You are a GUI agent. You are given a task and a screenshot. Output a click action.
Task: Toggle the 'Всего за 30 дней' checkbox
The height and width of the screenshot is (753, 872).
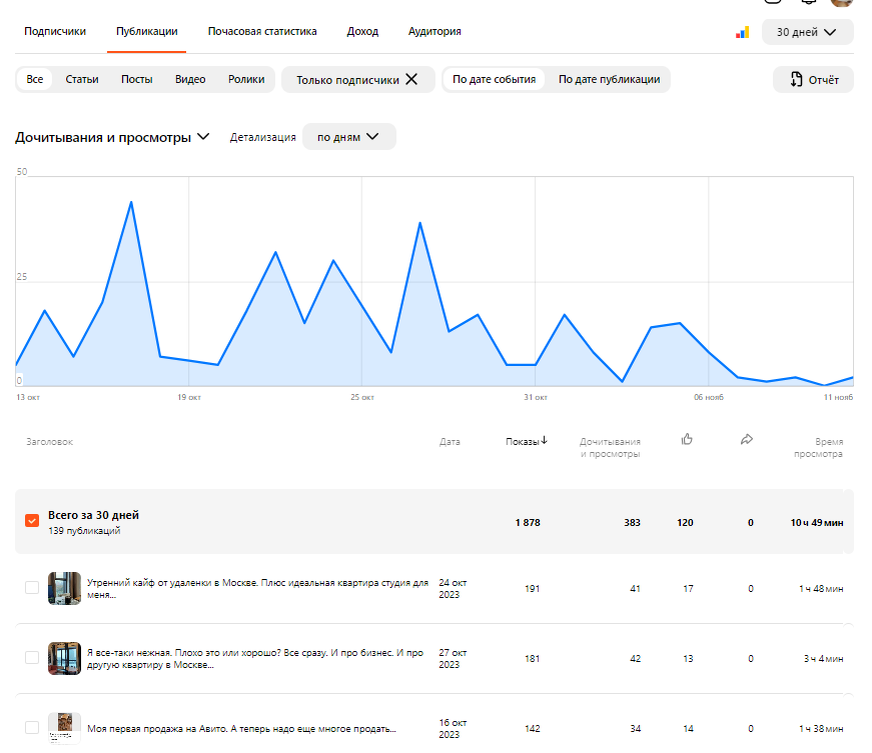[32, 521]
